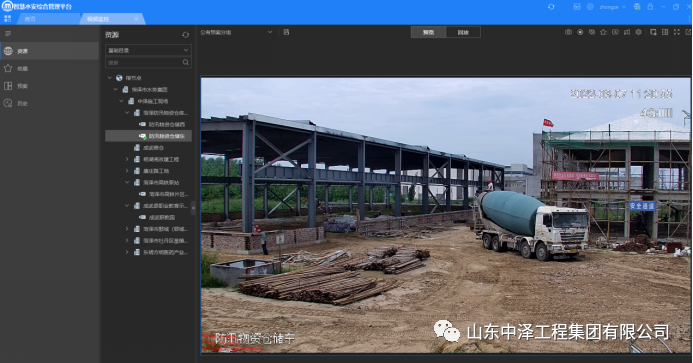Start recording with the record icon
The image size is (693, 363).
click(x=580, y=32)
